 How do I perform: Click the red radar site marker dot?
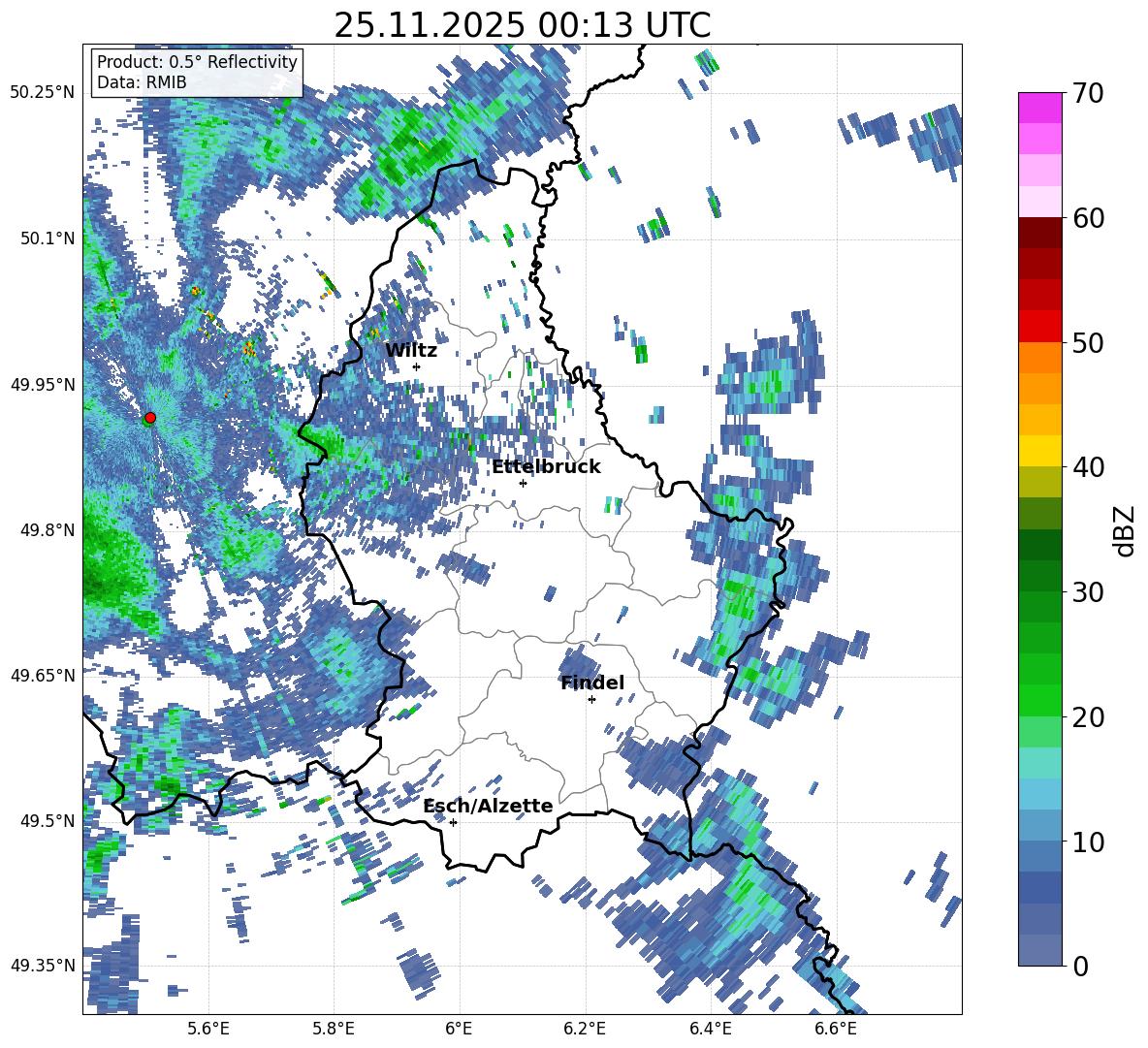tap(150, 418)
